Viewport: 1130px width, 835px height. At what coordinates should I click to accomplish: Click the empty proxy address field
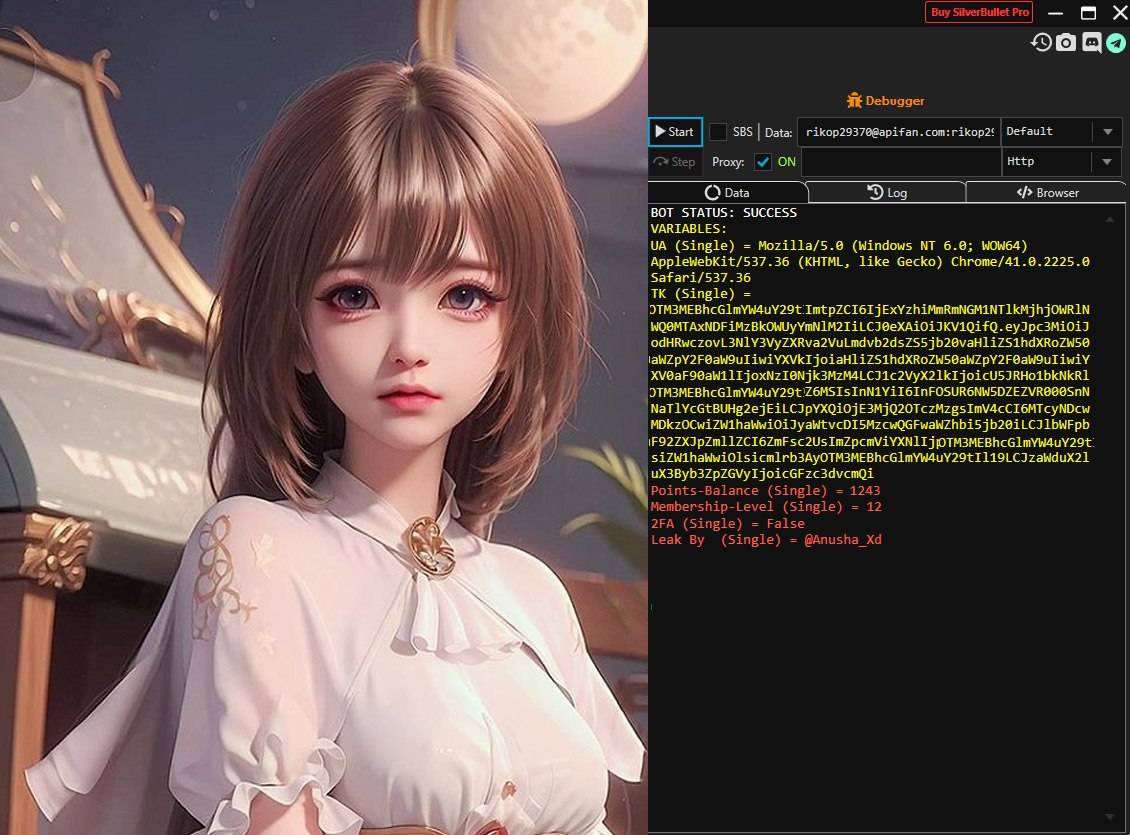901,162
